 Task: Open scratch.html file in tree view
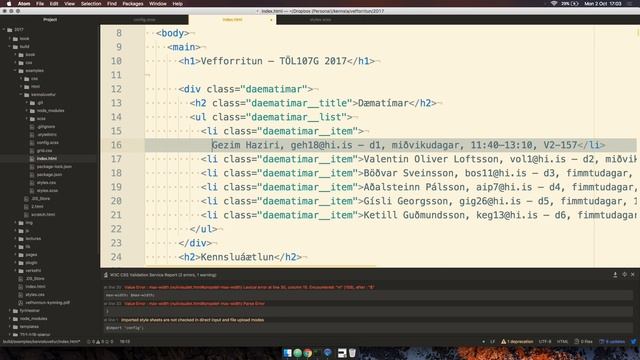[x=42, y=215]
